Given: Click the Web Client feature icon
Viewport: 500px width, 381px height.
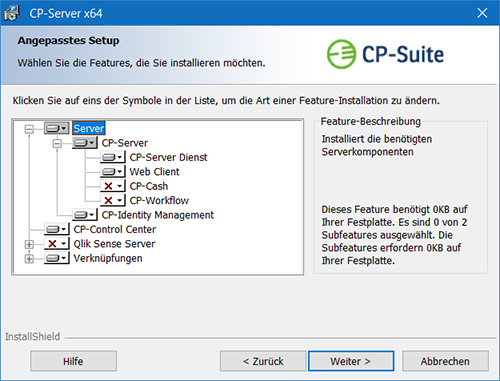Looking at the screenshot, I should pos(113,172).
